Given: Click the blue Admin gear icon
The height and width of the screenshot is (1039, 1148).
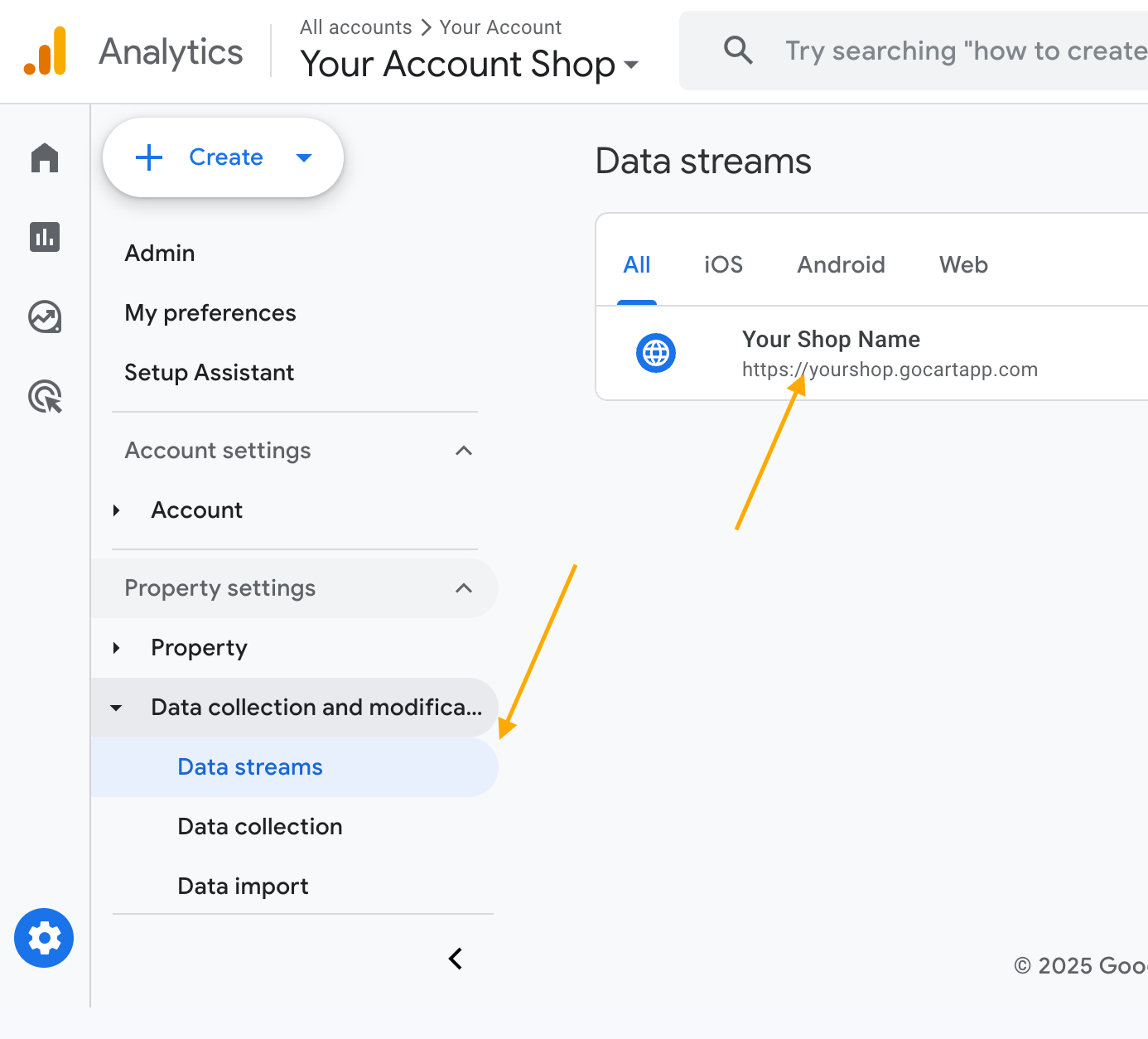Looking at the screenshot, I should click(x=44, y=938).
